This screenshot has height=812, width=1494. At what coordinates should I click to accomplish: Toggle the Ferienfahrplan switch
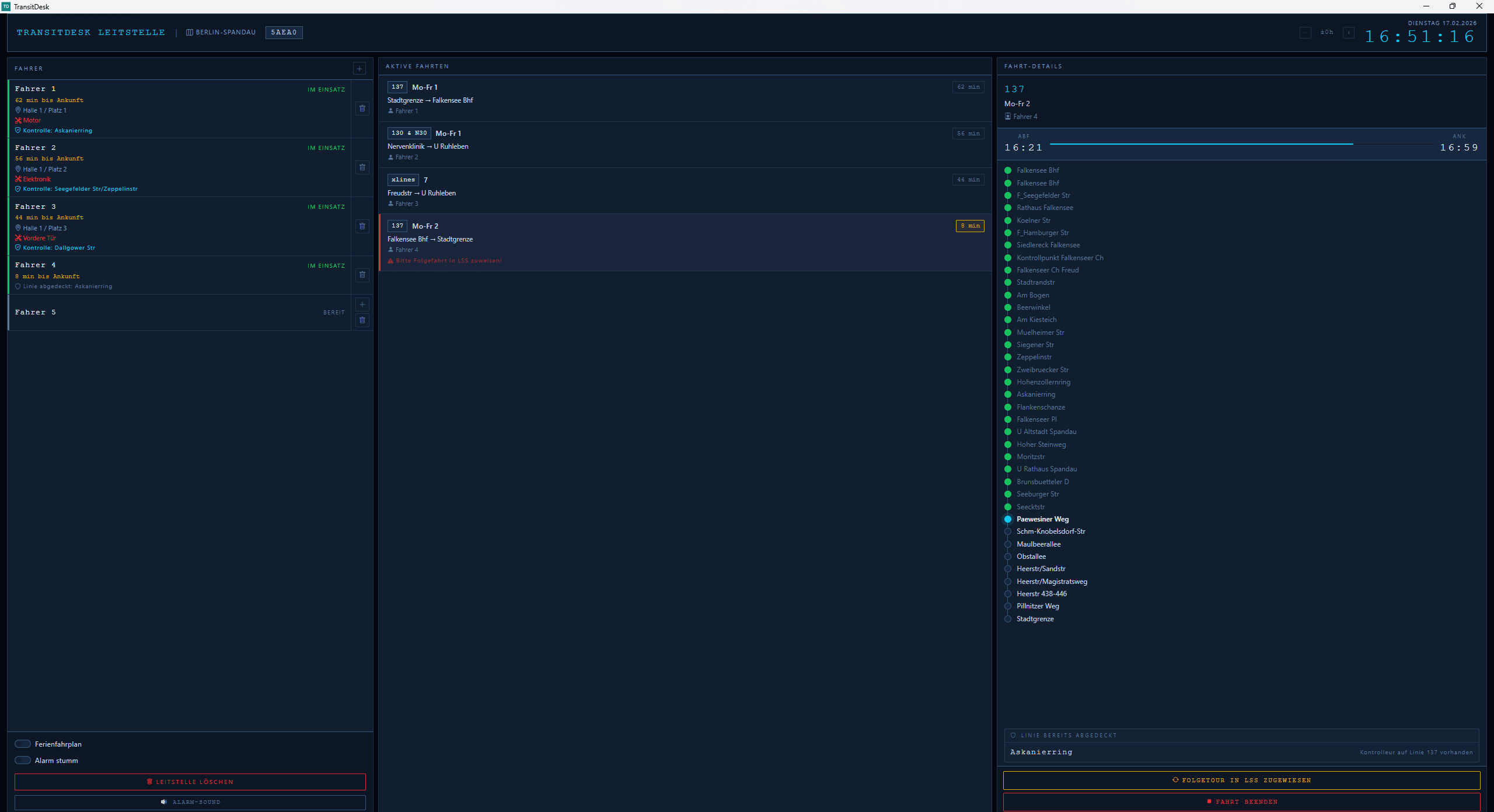23,744
